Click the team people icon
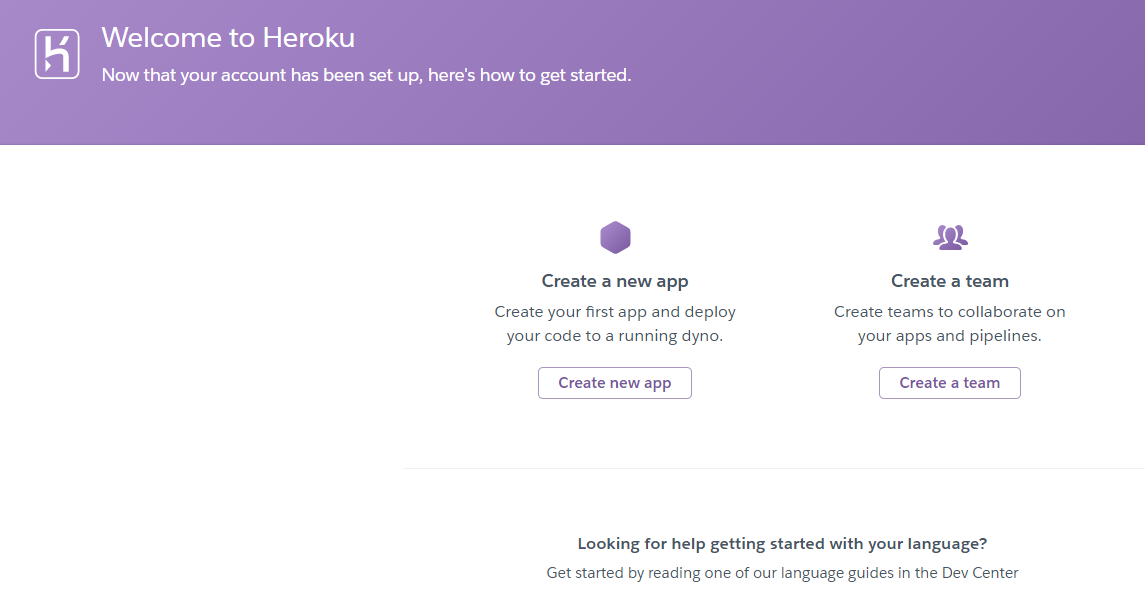Screen dimensions: 1145x595 pos(950,237)
